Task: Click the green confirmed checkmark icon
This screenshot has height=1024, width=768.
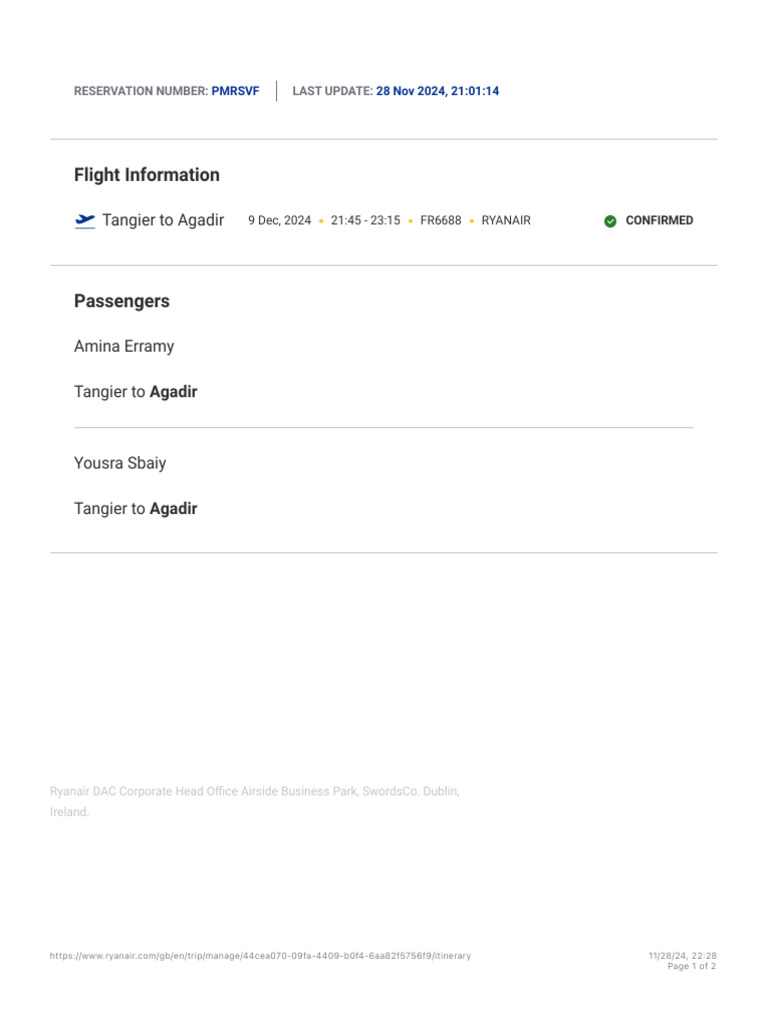Action: [x=610, y=221]
